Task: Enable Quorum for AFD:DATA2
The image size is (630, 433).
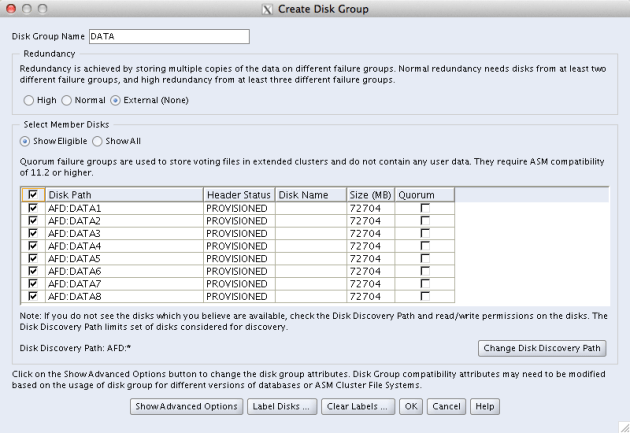Action: coord(424,220)
